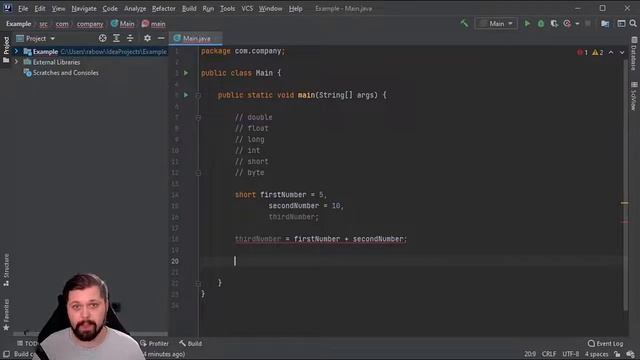Expand all icon in Project panel
This screenshot has height=360, width=640.
116,38
